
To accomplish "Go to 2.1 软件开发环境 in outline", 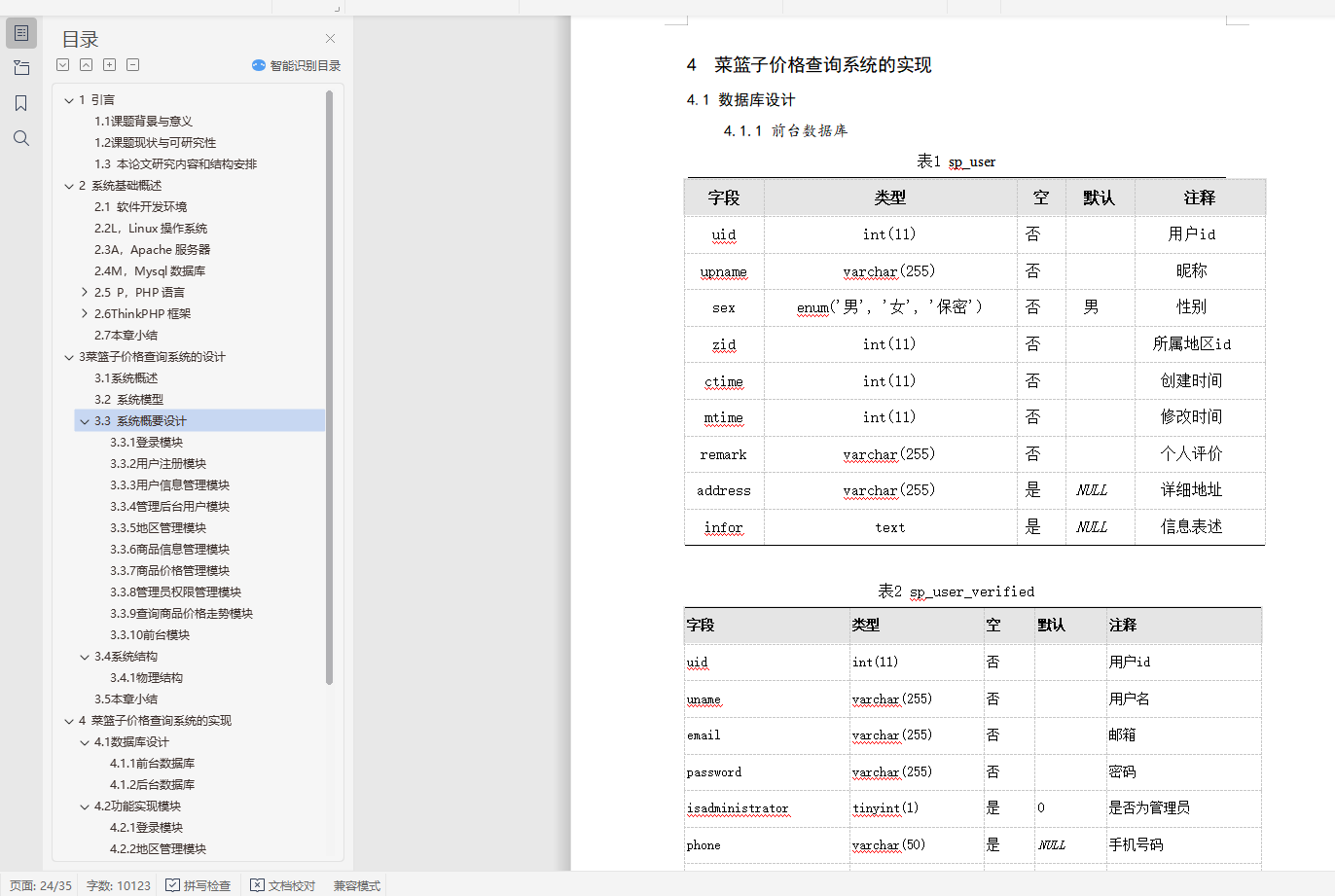I will (x=140, y=207).
